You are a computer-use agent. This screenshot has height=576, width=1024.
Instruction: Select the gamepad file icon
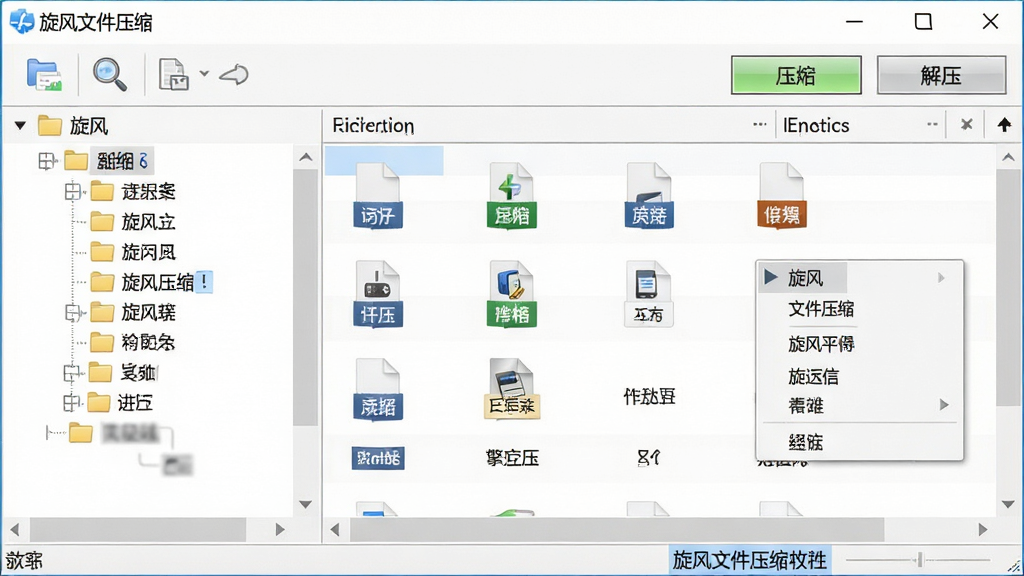click(x=378, y=294)
